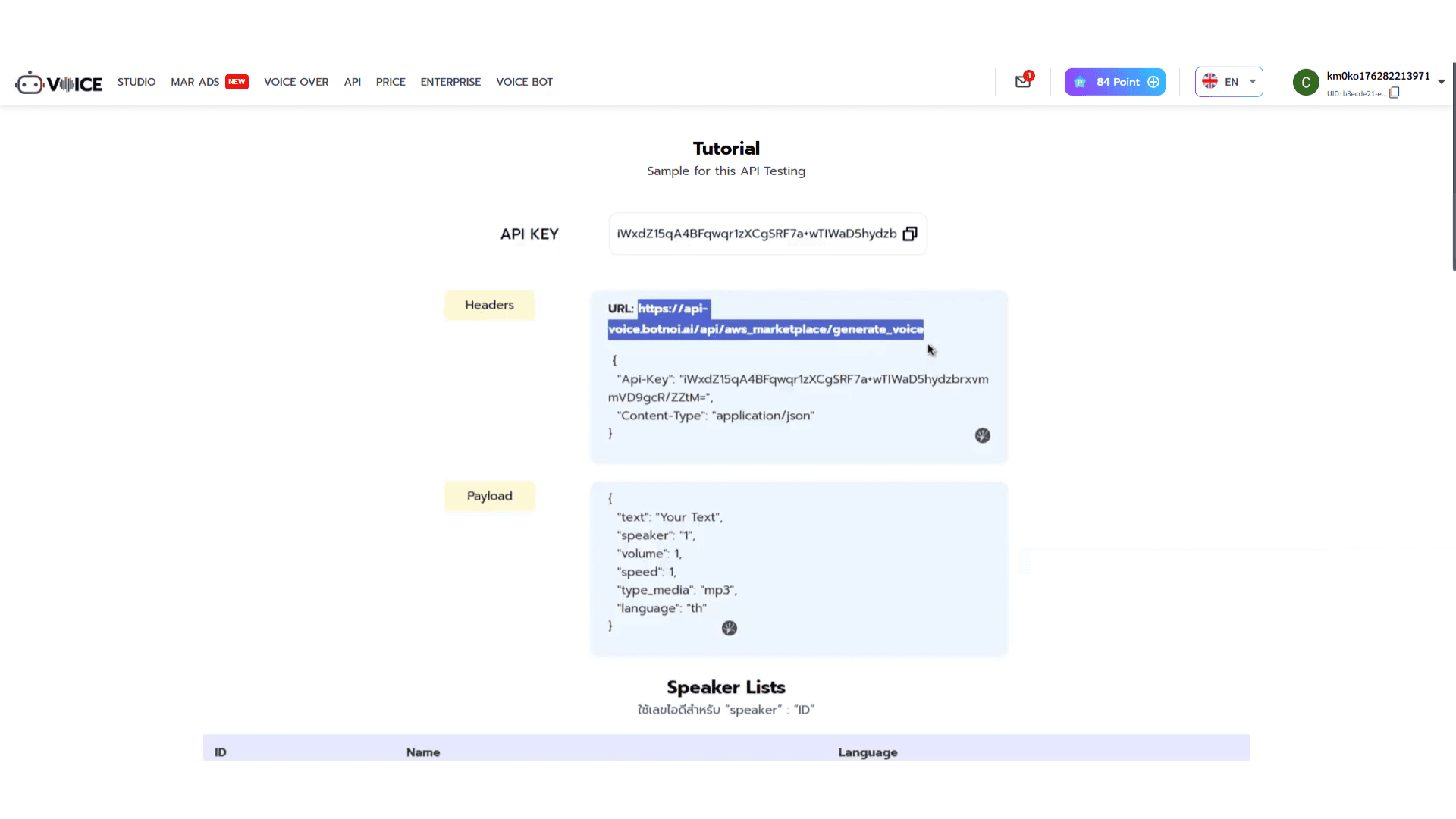1456x819 pixels.
Task: Select VOICE OVER in the top navigation
Action: 296,82
